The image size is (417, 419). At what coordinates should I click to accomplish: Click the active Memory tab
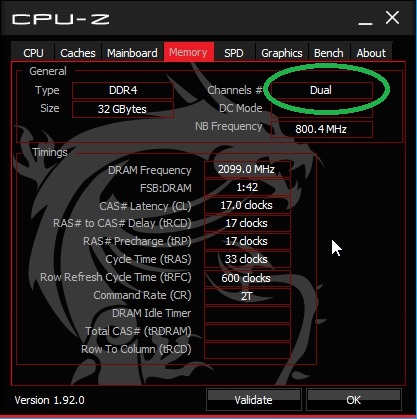188,52
